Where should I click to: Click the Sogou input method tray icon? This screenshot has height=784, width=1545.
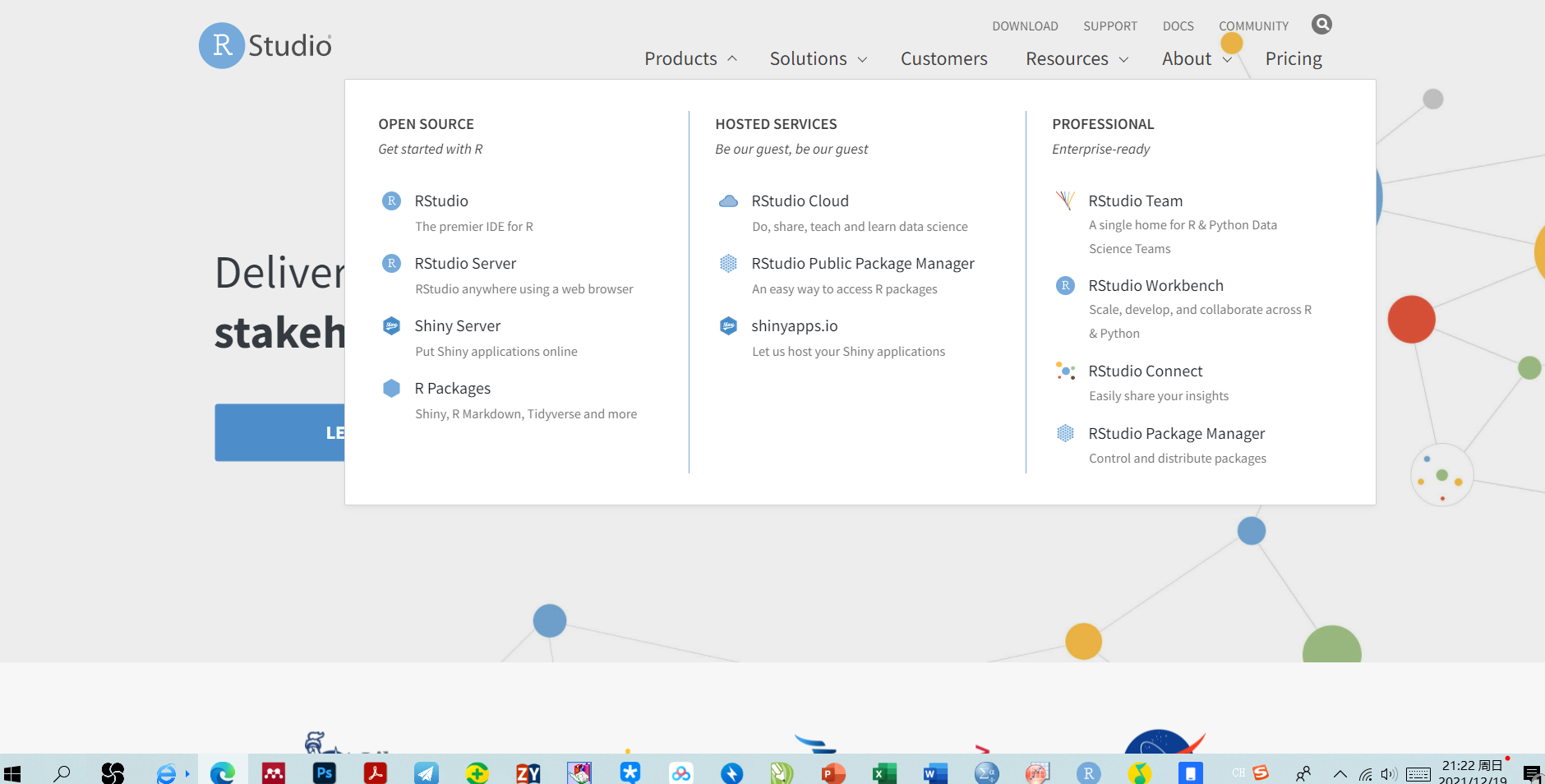tap(1261, 772)
